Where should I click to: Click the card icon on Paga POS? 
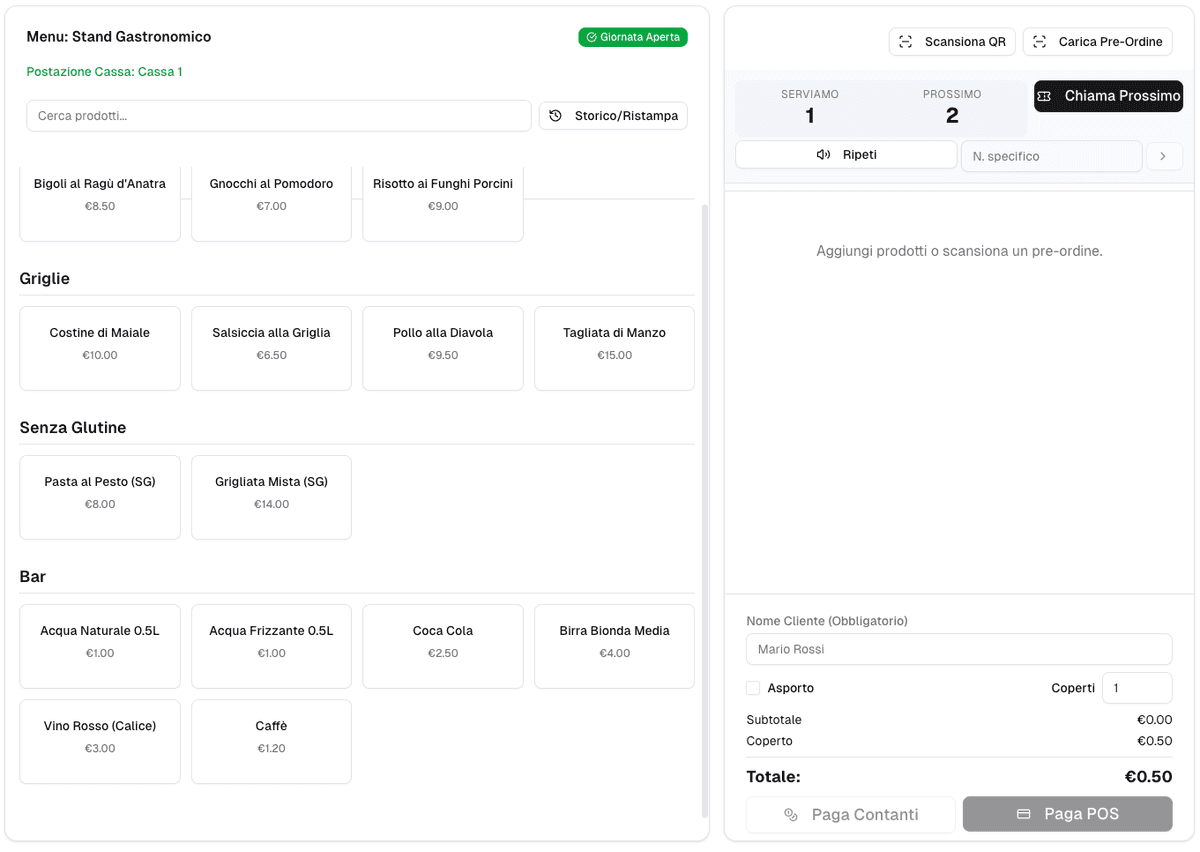tap(1023, 814)
